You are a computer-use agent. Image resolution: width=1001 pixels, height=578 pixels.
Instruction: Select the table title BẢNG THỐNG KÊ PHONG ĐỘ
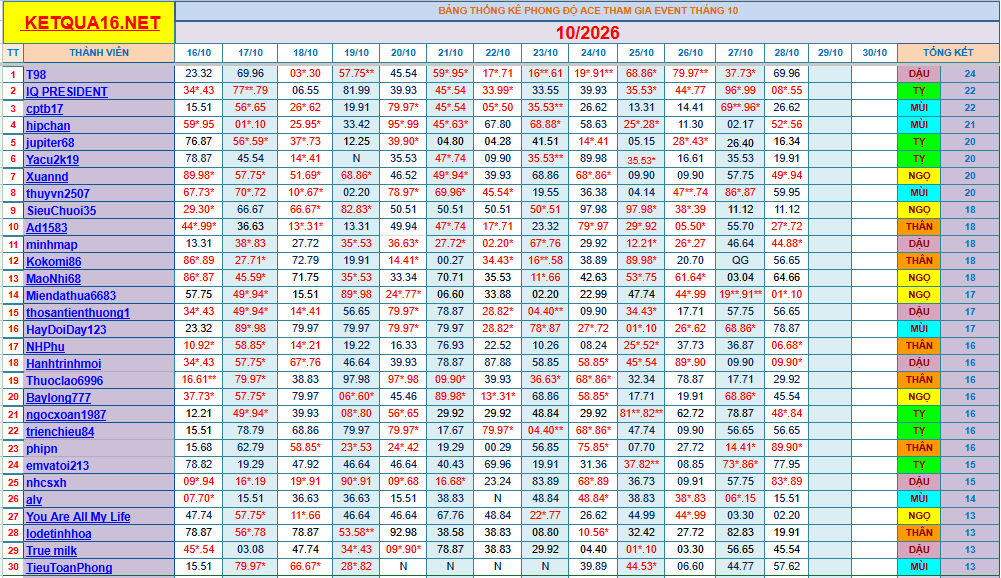587,11
